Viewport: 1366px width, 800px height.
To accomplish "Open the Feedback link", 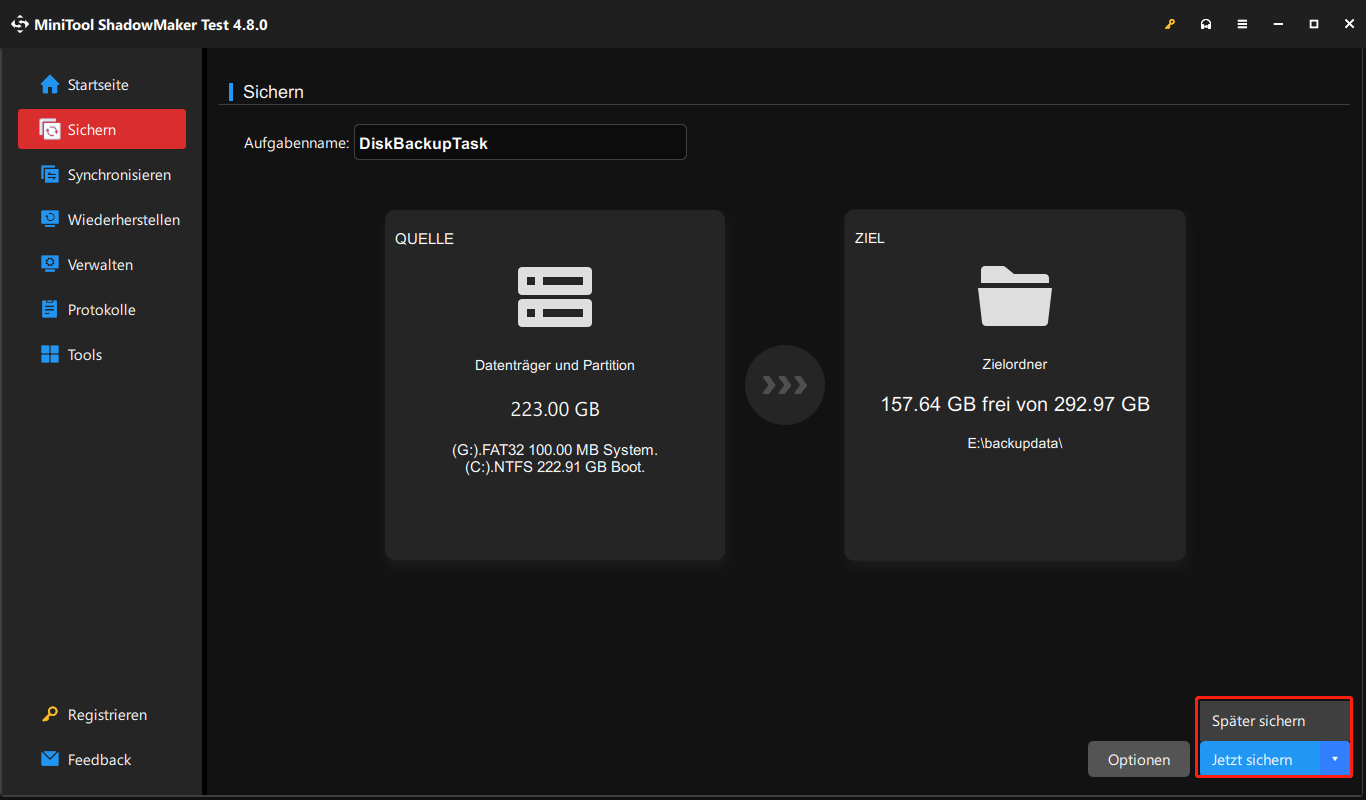I will pyautogui.click(x=99, y=760).
